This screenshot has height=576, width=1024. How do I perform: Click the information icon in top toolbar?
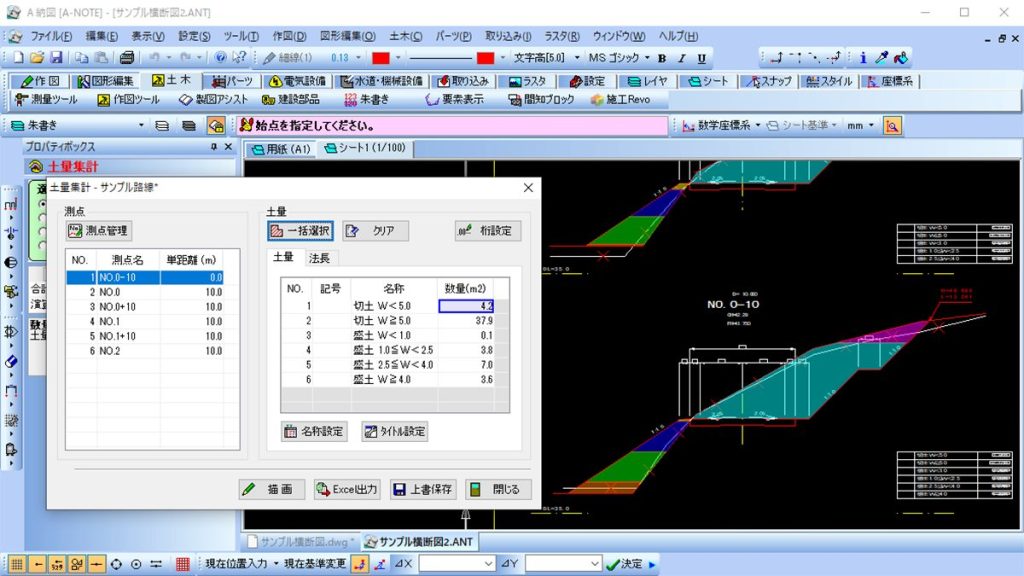click(863, 58)
